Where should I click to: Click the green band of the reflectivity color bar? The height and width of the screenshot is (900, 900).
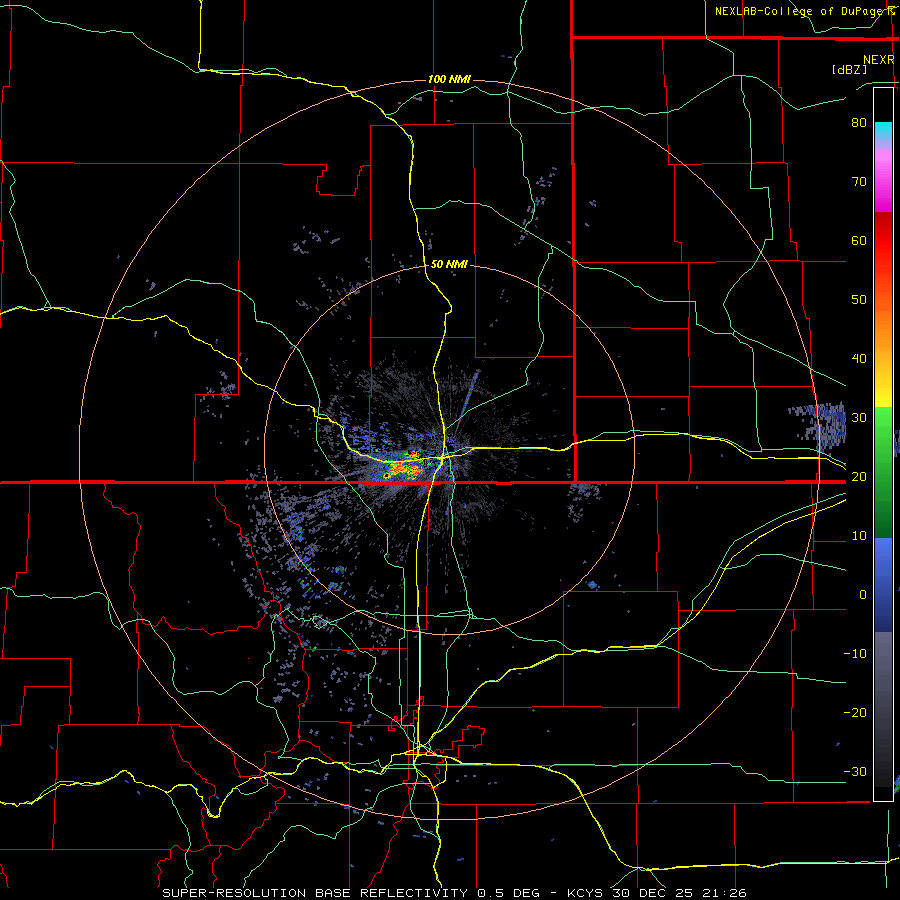point(883,471)
